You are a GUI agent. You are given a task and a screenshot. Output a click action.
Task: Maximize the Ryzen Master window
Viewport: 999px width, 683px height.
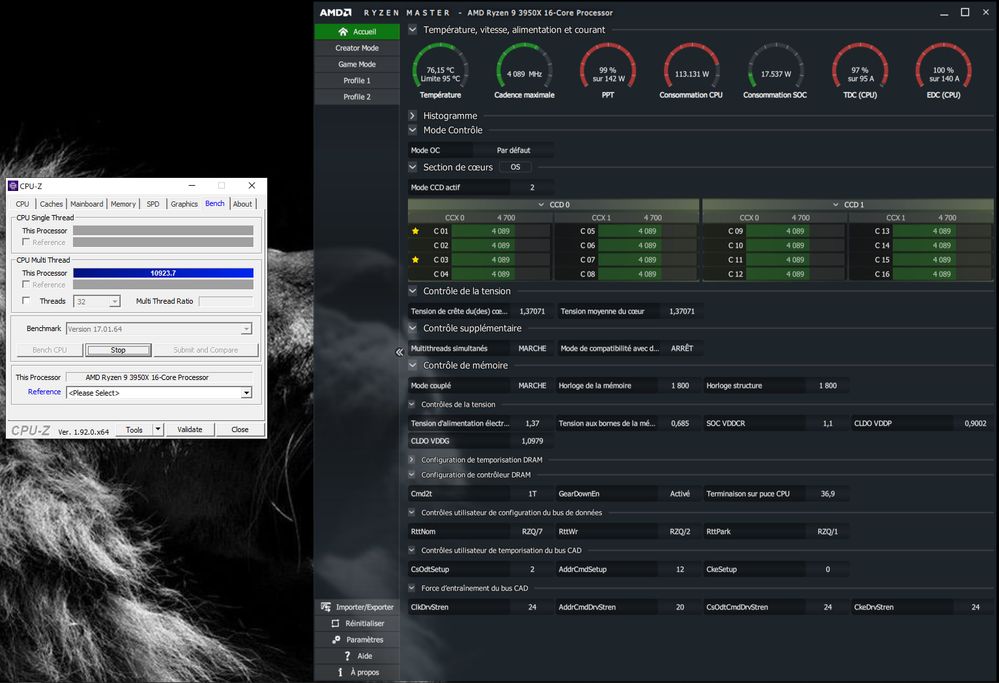[x=965, y=13]
